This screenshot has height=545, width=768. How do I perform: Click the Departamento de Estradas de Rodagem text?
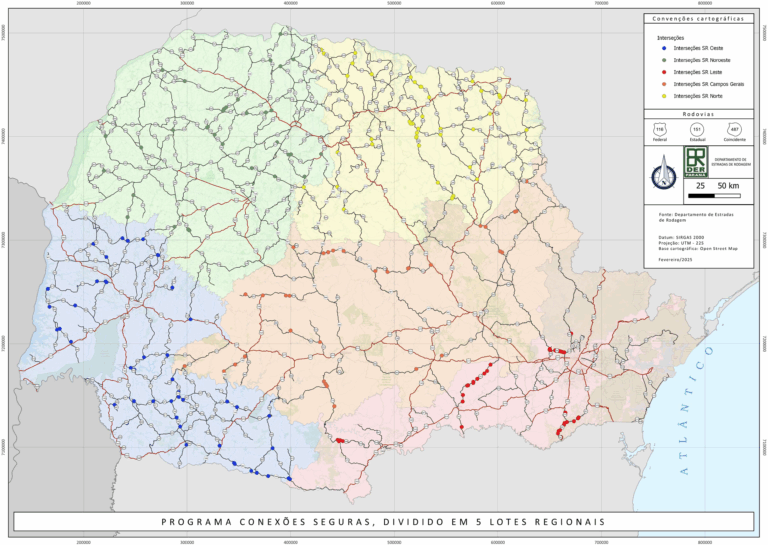click(x=733, y=162)
